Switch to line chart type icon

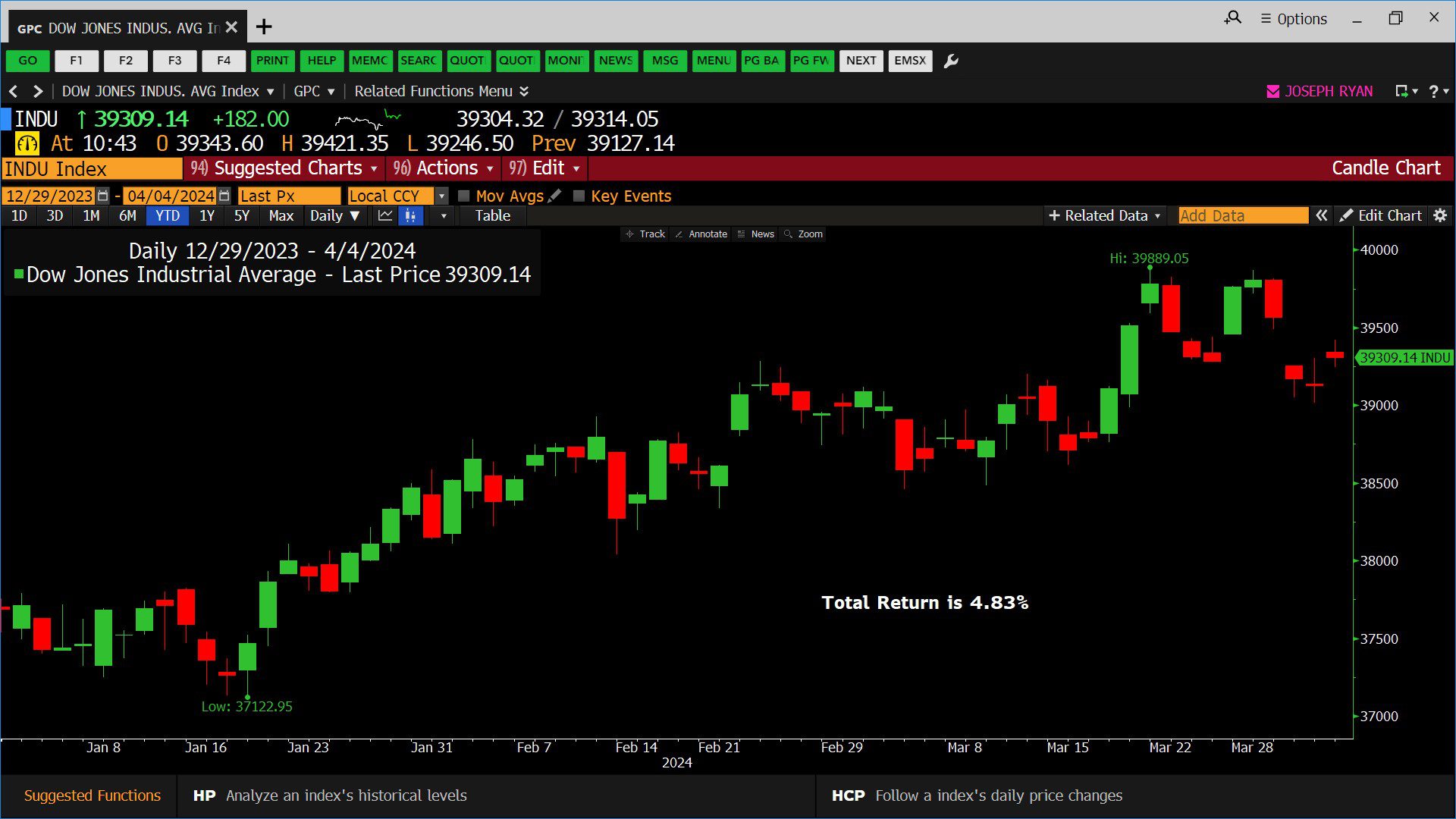coord(385,215)
